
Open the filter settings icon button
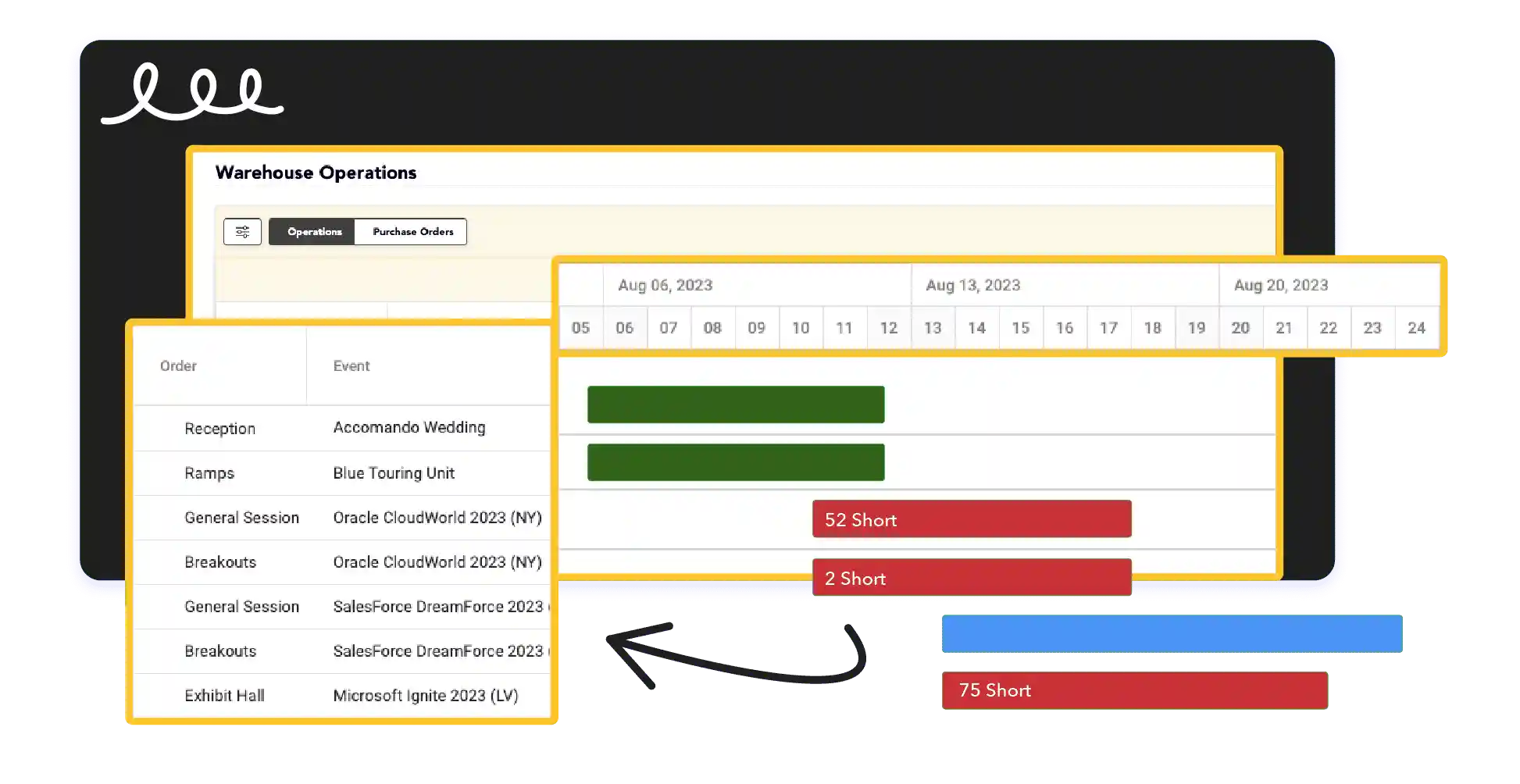(242, 232)
